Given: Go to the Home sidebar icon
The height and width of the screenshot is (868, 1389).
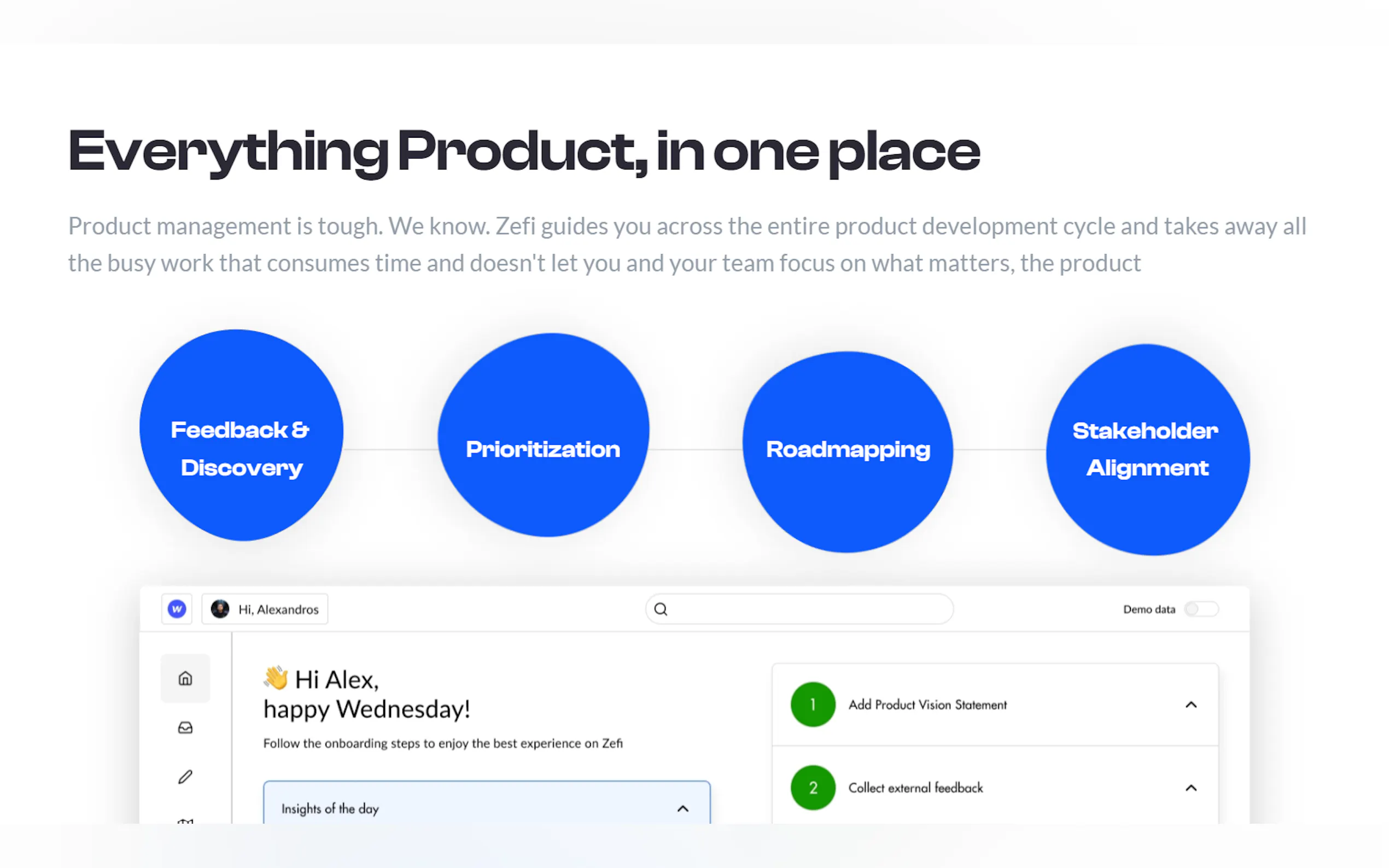Looking at the screenshot, I should (185, 678).
